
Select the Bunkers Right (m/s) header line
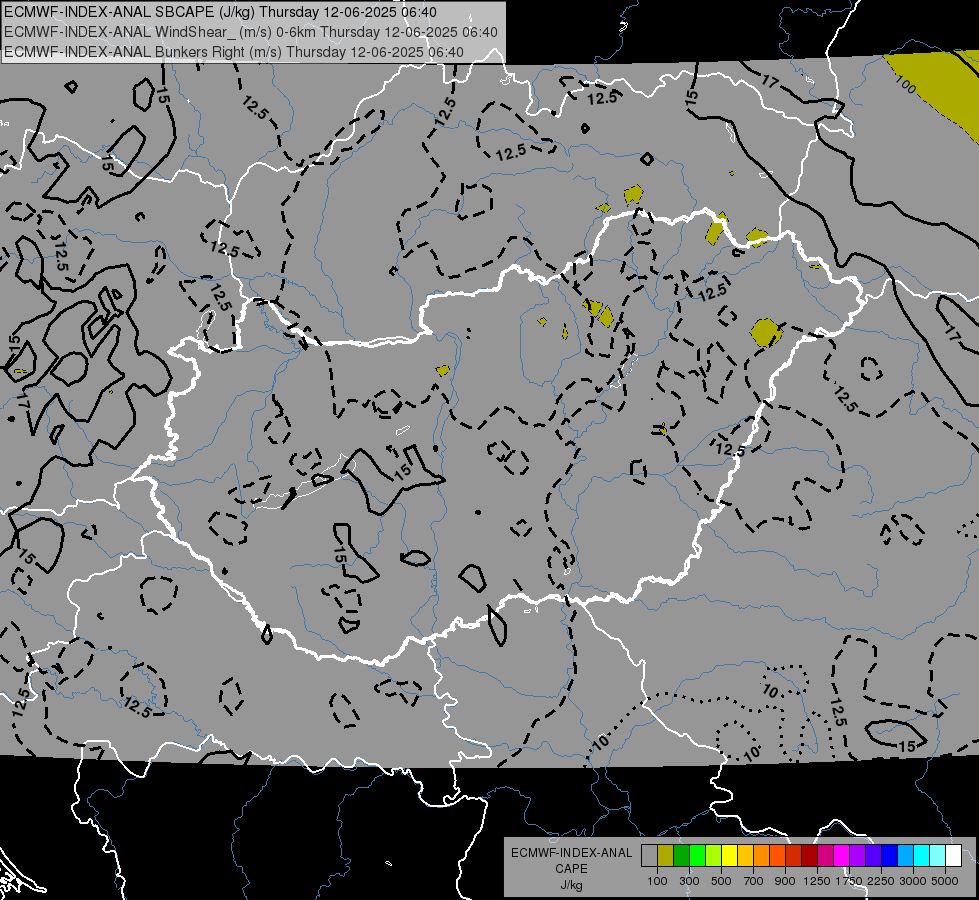[x=234, y=52]
